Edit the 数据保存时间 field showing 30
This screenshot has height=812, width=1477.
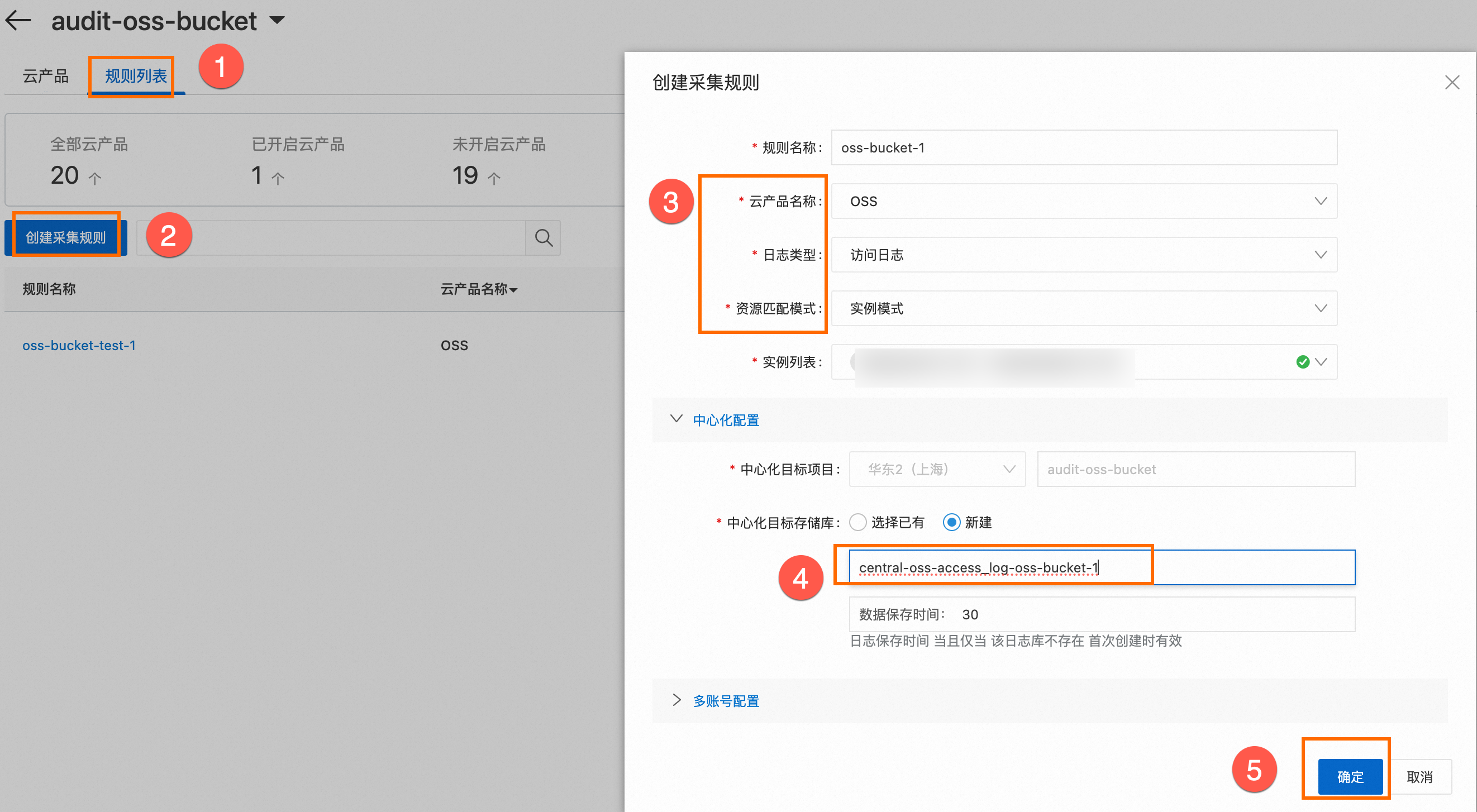1102,614
